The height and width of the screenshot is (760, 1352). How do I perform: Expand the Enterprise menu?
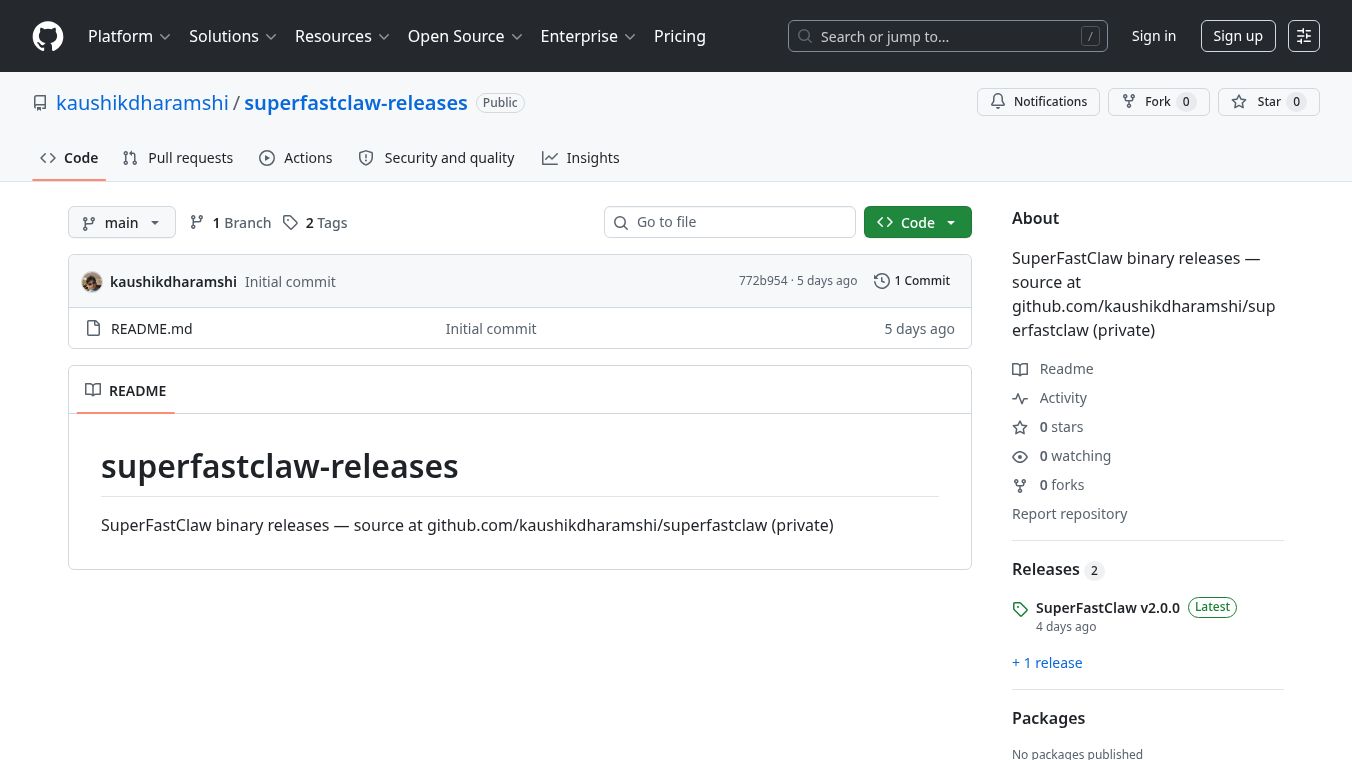tap(588, 36)
